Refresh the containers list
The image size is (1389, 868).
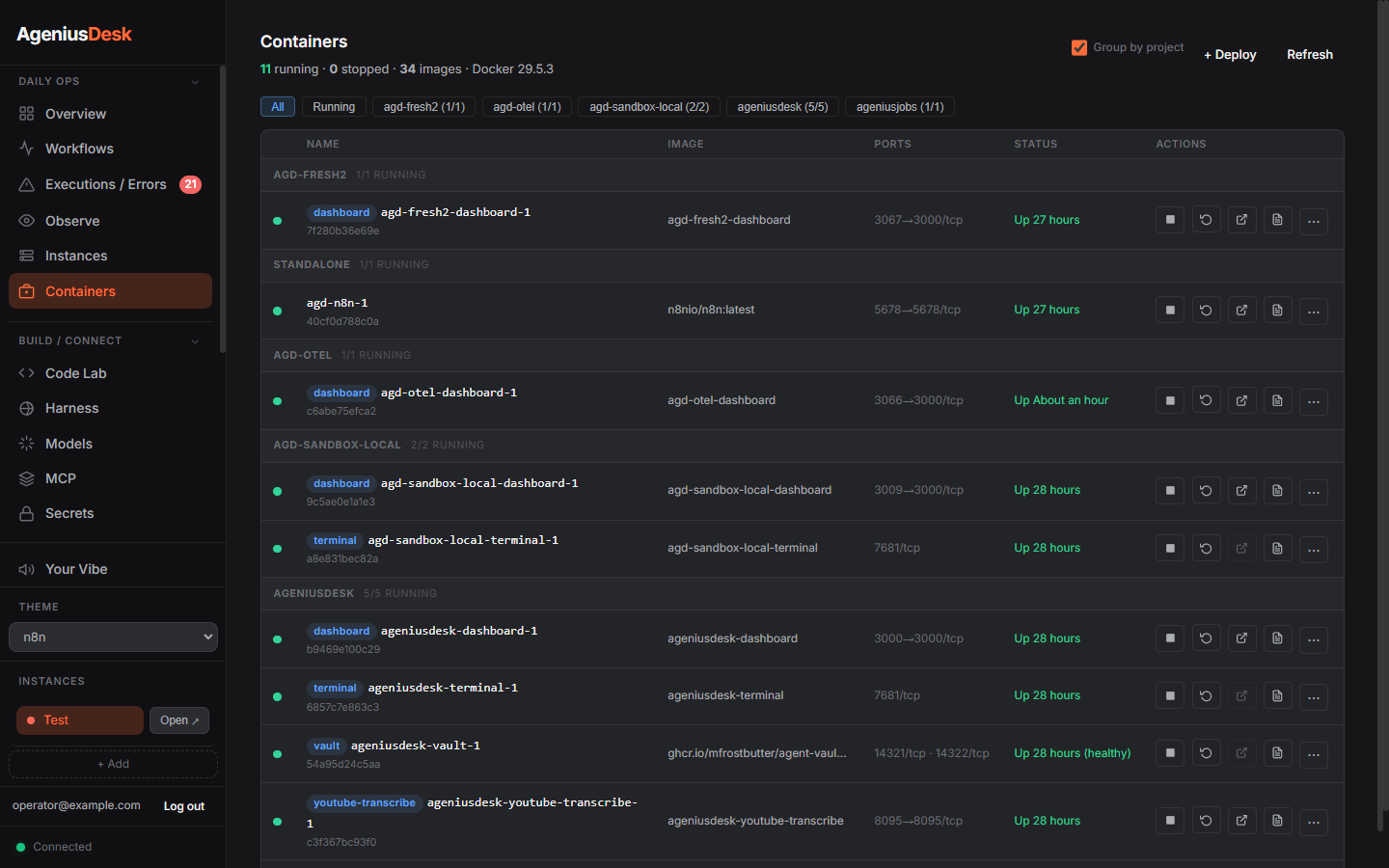[x=1310, y=55]
